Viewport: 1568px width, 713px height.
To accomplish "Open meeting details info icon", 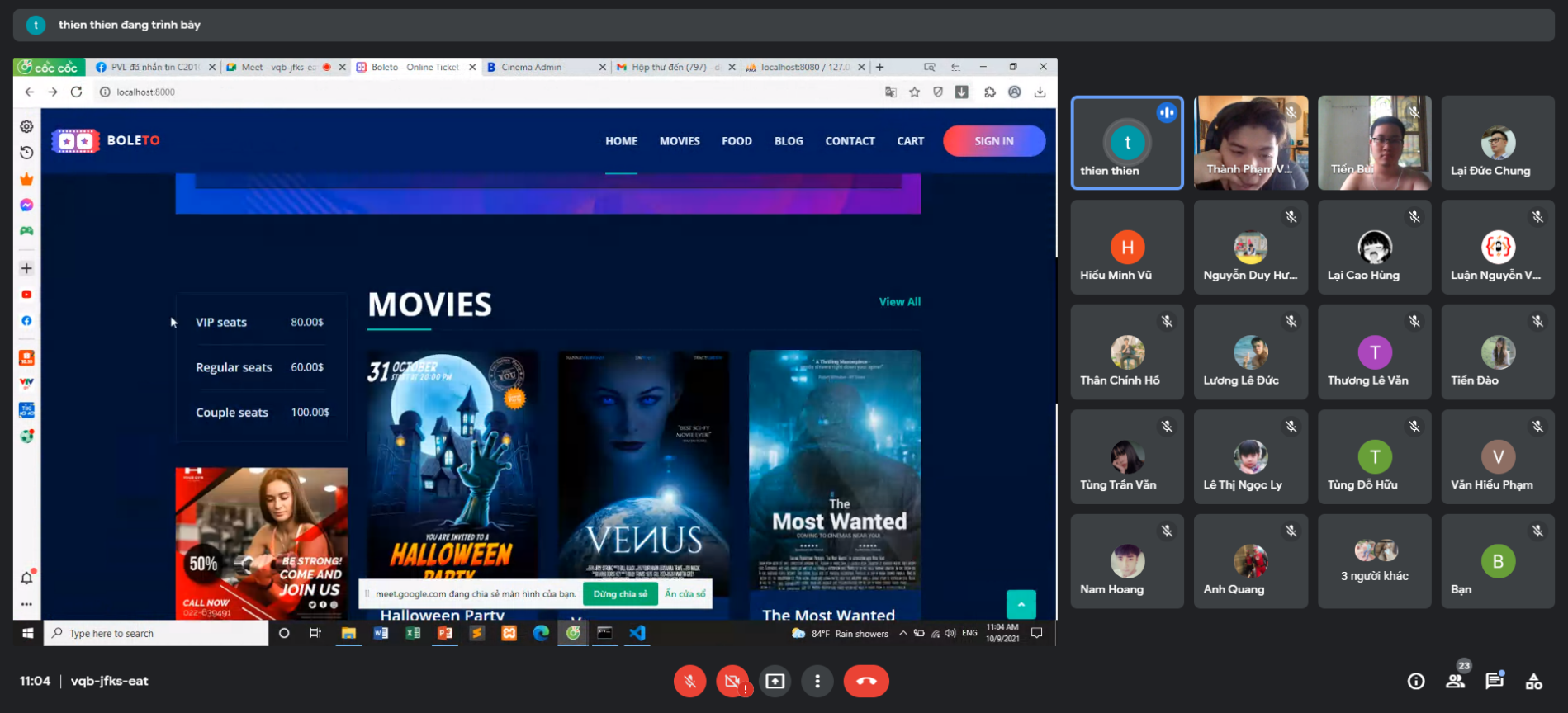I will (x=1416, y=681).
